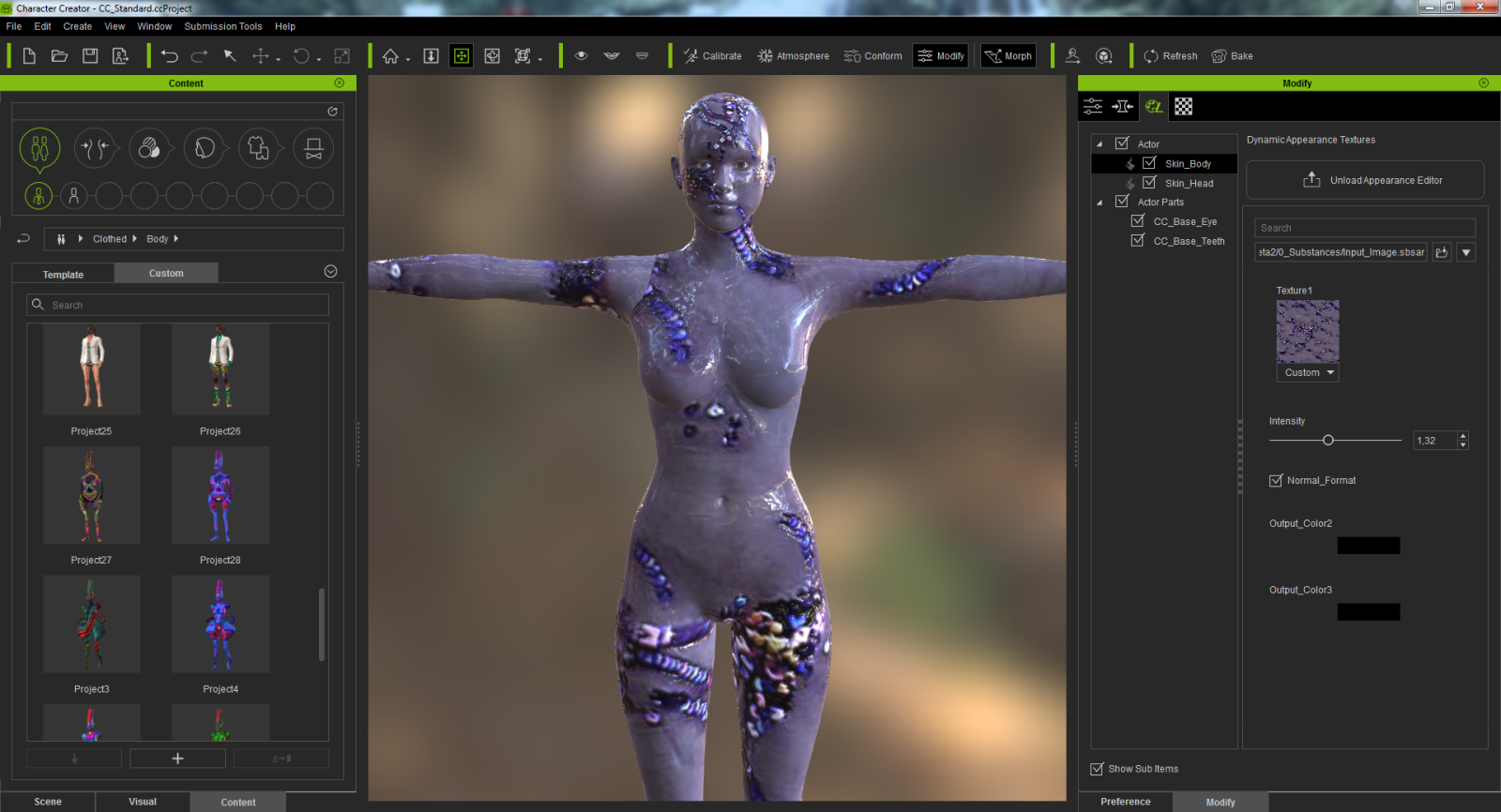Image resolution: width=1501 pixels, height=812 pixels.
Task: Collapse the Actor tree node
Action: click(1099, 144)
